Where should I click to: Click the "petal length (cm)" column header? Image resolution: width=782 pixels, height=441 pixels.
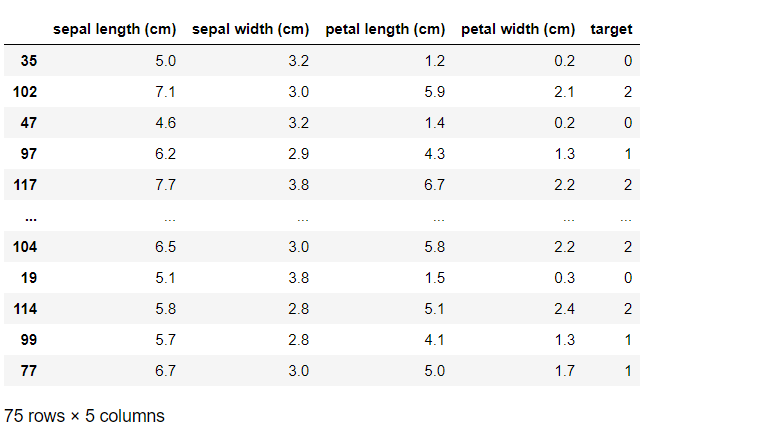(386, 29)
